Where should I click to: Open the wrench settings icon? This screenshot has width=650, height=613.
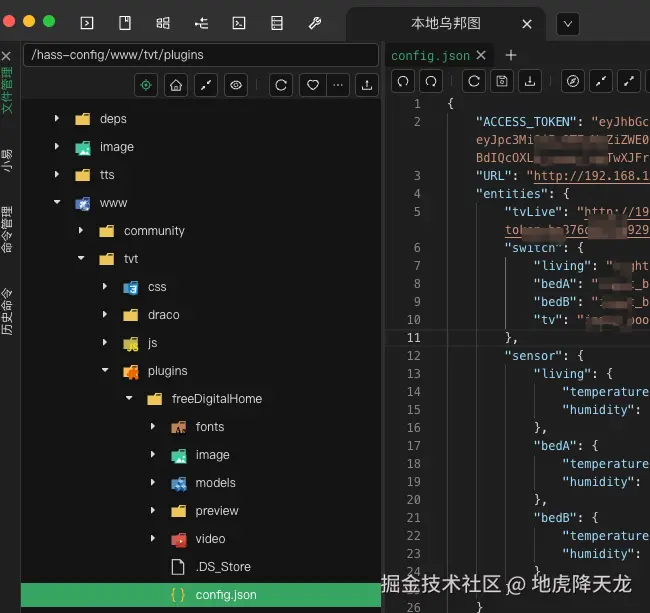click(x=315, y=23)
